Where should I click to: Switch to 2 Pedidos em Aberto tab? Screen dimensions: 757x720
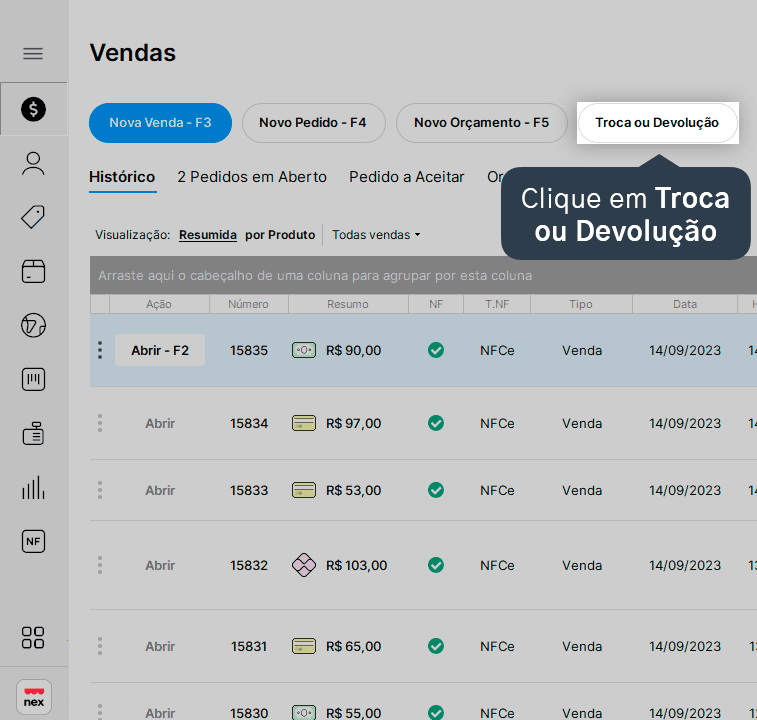[x=252, y=177]
